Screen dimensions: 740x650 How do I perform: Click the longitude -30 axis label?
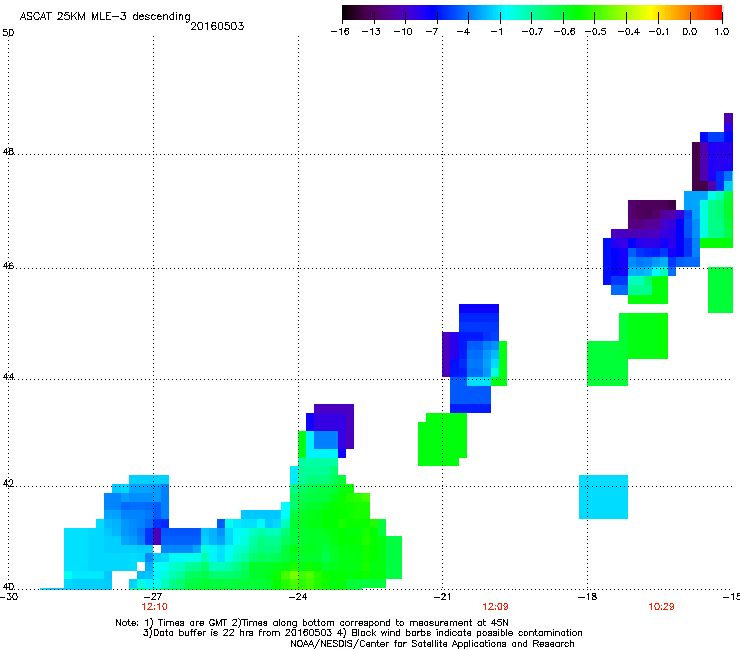9,597
